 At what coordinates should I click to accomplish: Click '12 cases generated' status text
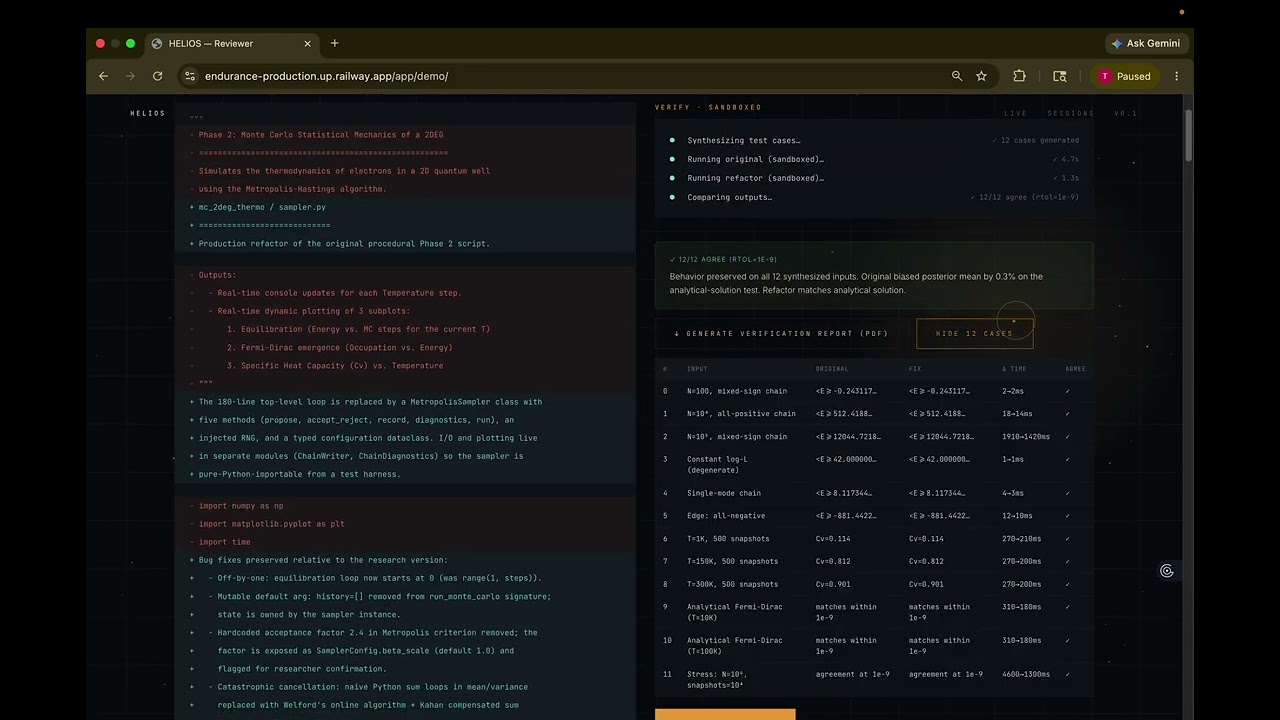(1035, 140)
